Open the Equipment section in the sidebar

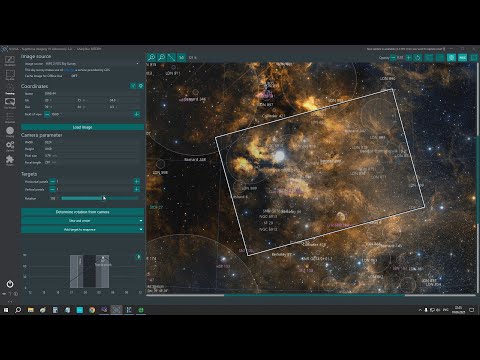click(x=10, y=61)
